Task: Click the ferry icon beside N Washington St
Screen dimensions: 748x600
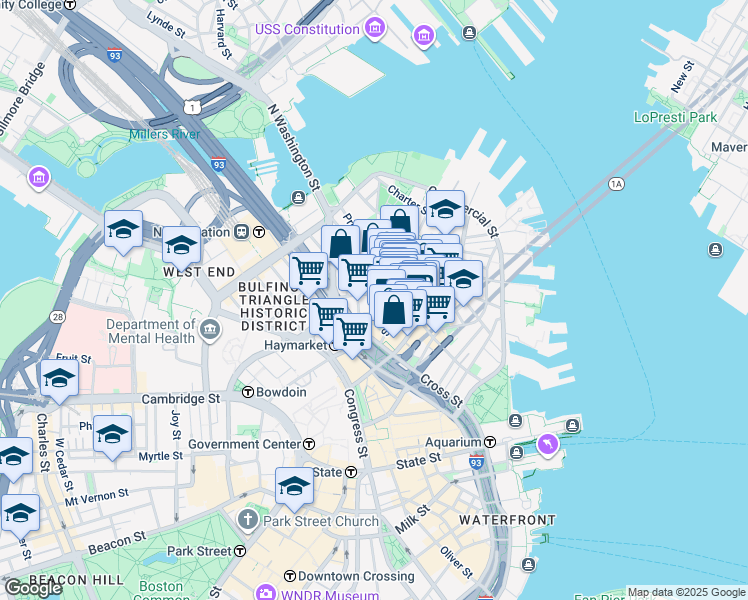Action: pos(299,197)
